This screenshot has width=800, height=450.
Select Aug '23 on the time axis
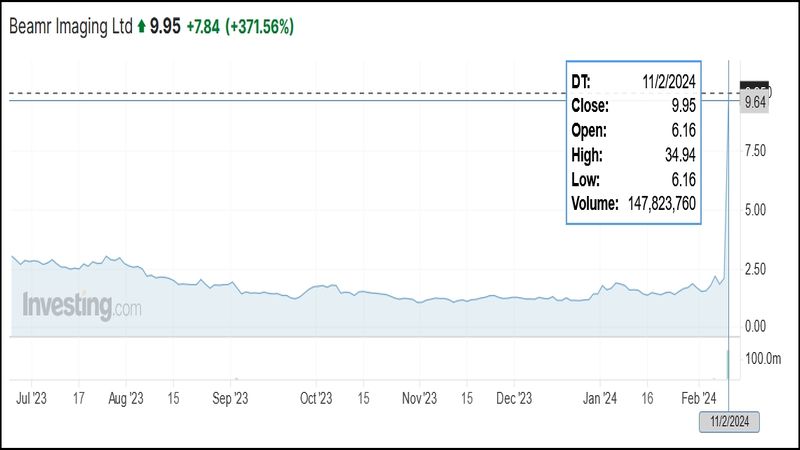(125, 398)
